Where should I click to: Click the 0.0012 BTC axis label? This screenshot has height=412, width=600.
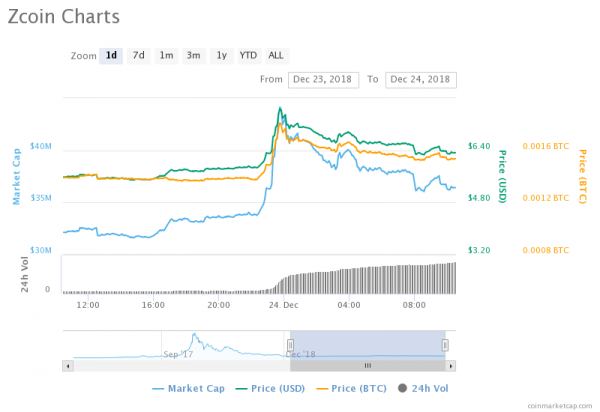(x=546, y=198)
